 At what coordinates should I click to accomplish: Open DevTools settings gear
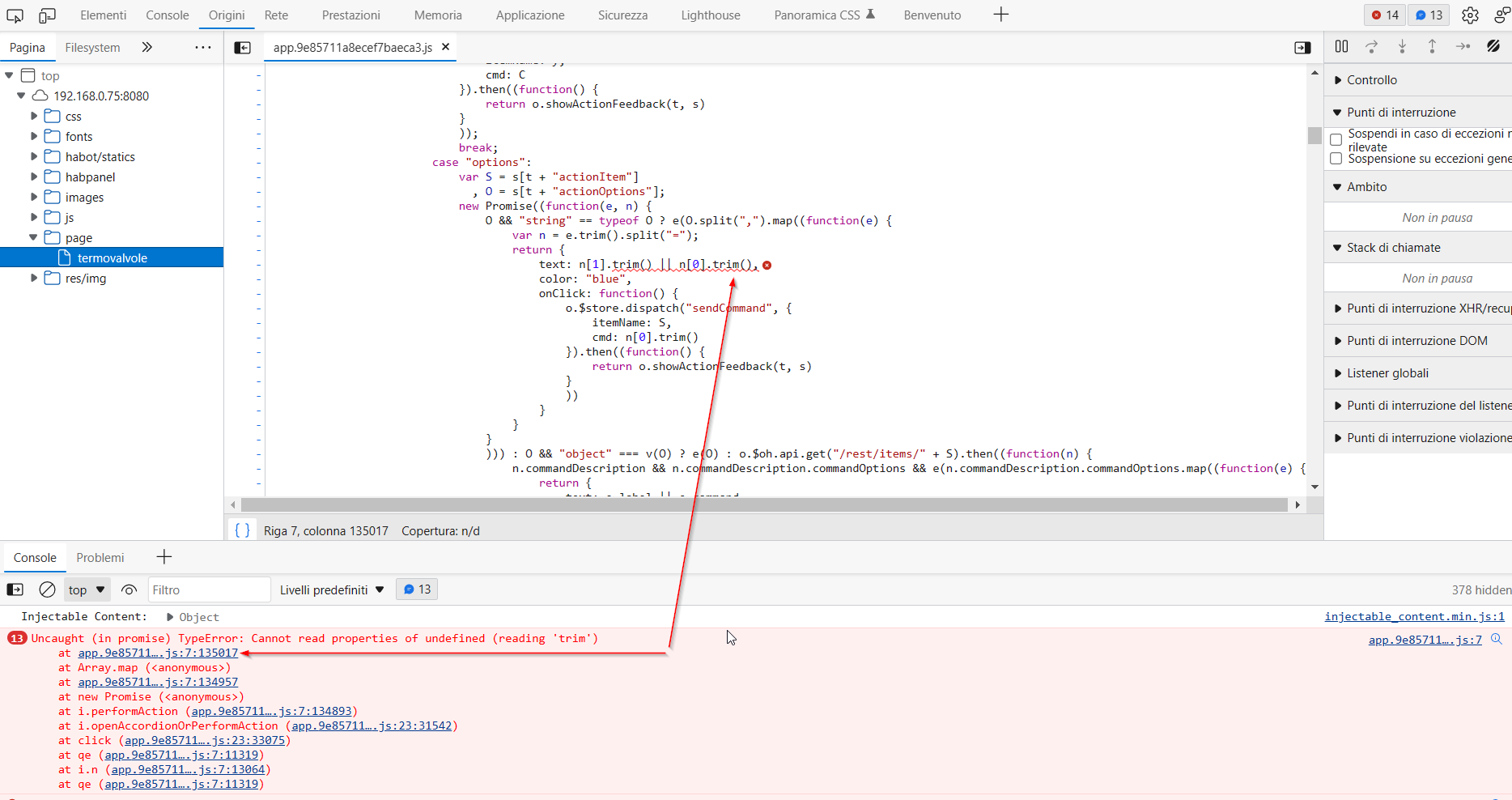1470,15
